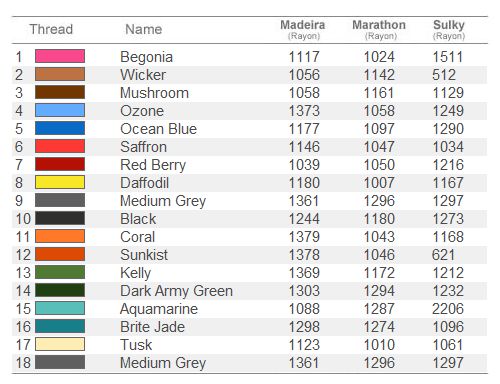Select Sulky code 2206 for Aquamarine
Screen dimensions: 500x384
point(448,309)
